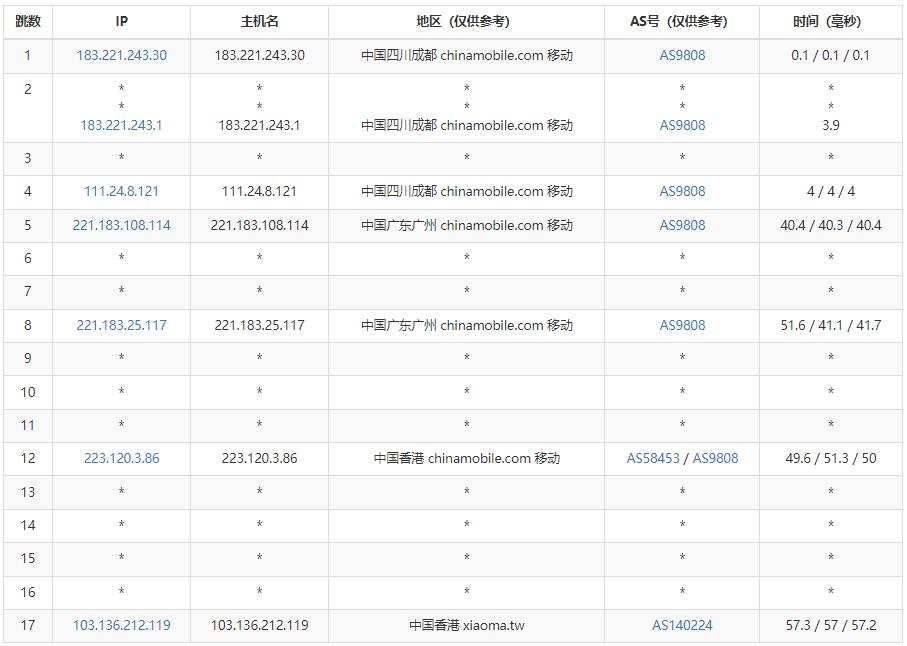Open IP link 111.24.8.121
This screenshot has height=646, width=907.
pyautogui.click(x=121, y=191)
